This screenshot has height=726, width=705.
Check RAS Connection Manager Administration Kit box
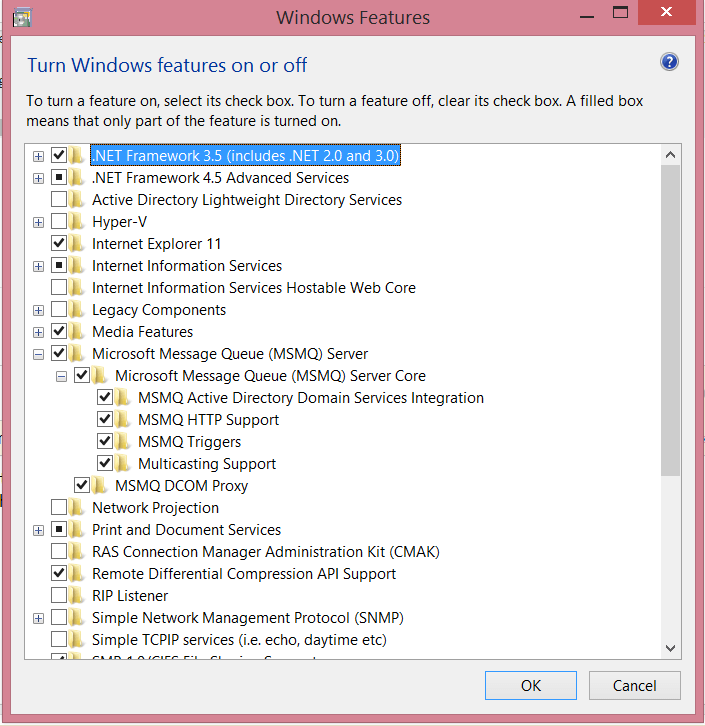59,551
